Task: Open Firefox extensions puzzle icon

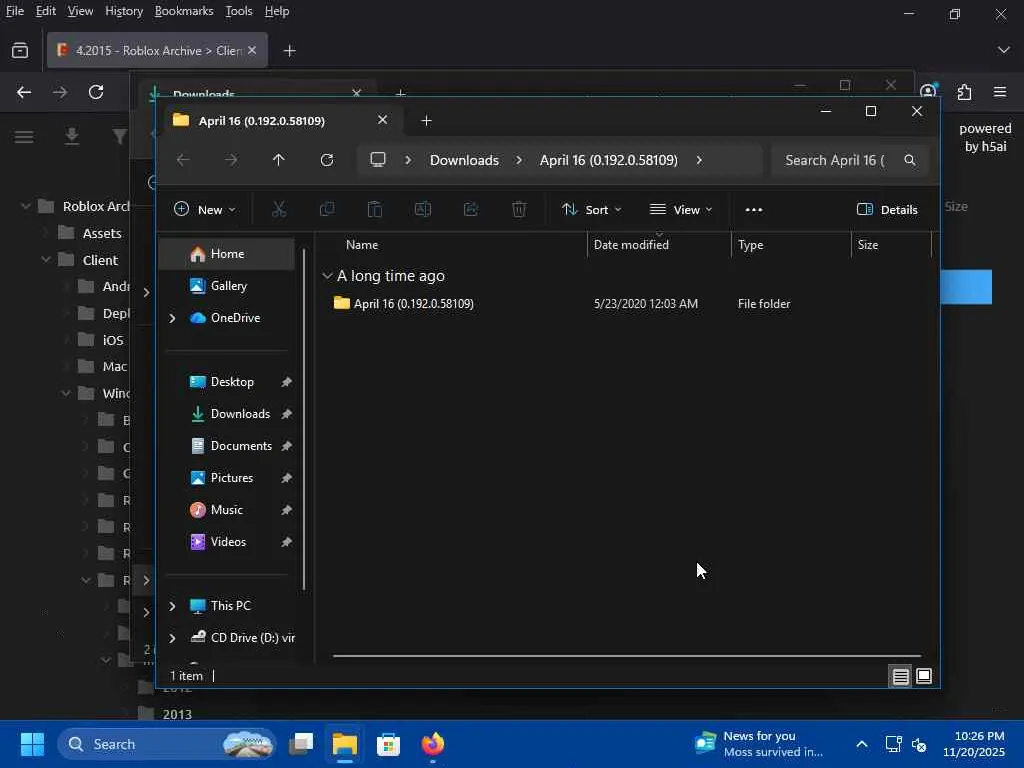Action: (x=965, y=92)
